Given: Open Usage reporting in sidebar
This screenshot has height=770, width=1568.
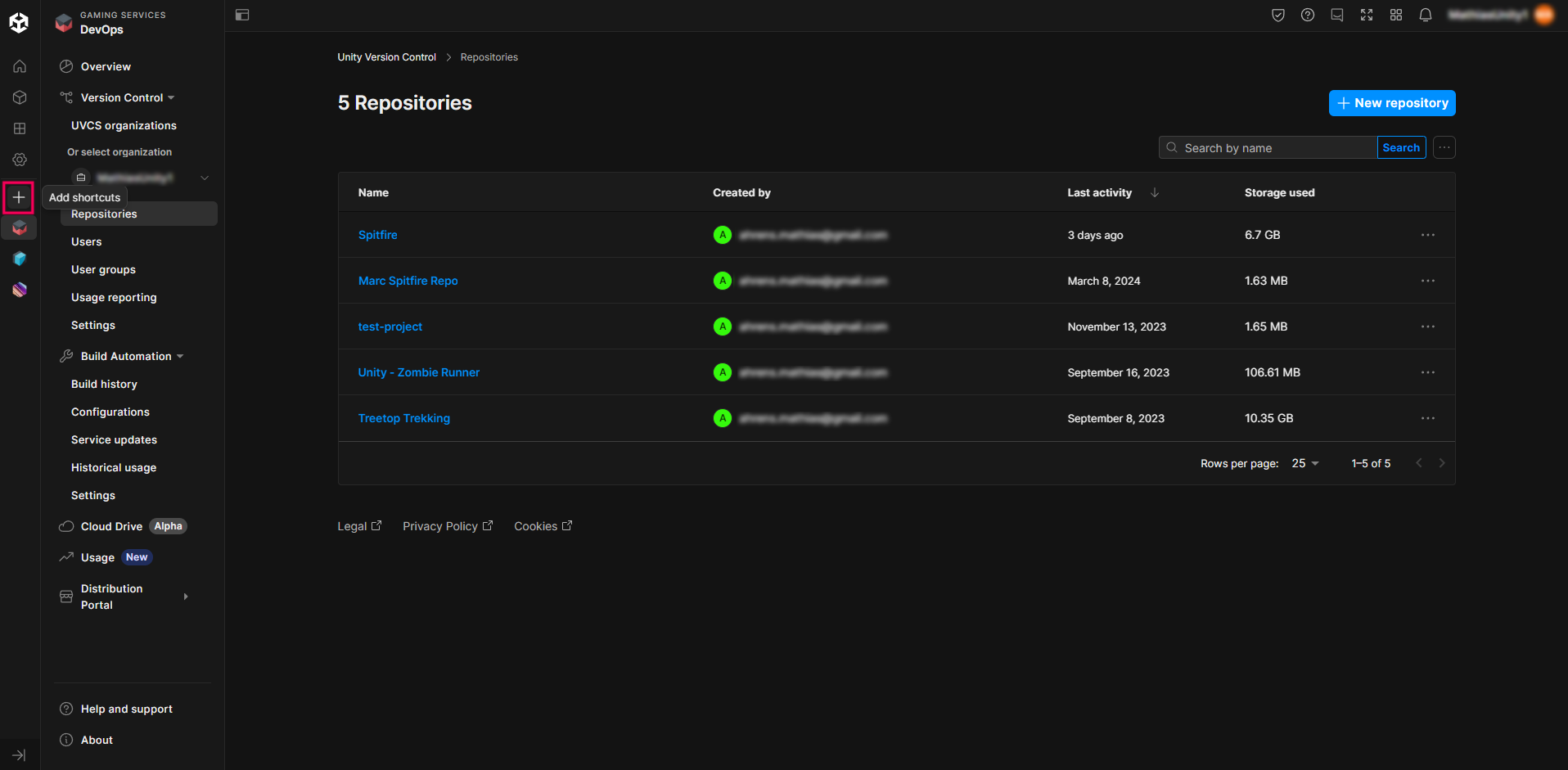Looking at the screenshot, I should (x=114, y=297).
